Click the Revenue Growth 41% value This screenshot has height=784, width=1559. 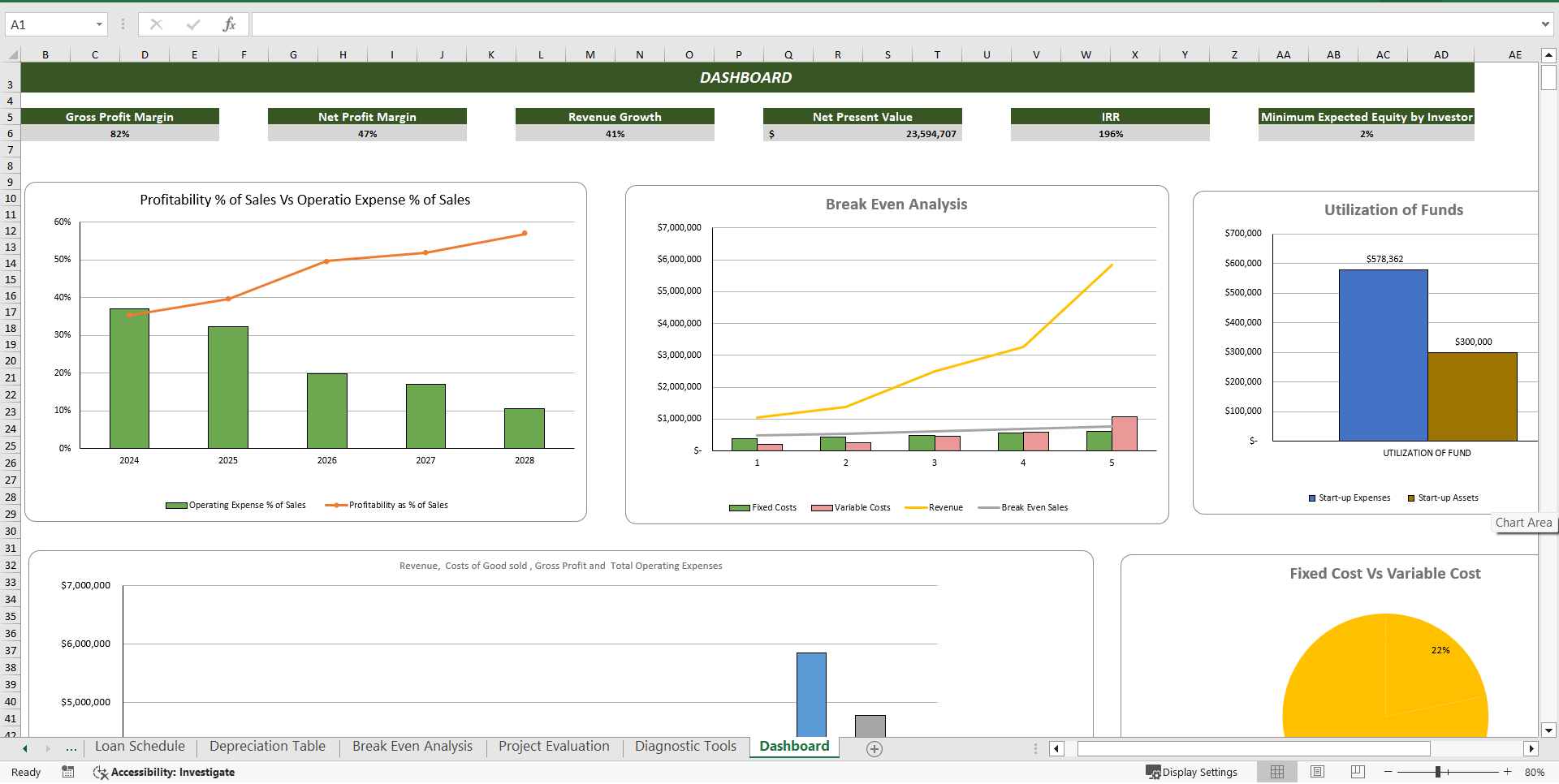click(615, 134)
